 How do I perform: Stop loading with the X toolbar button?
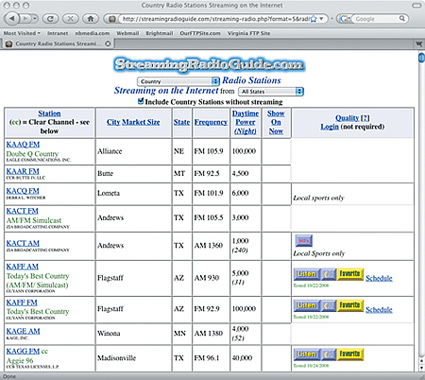pyautogui.click(x=70, y=19)
